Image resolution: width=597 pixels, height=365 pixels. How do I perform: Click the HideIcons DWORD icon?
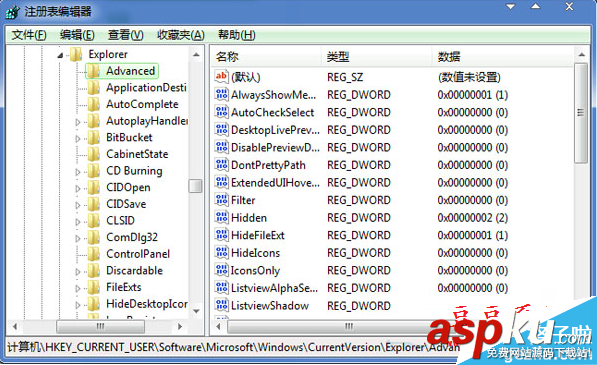[x=221, y=252]
